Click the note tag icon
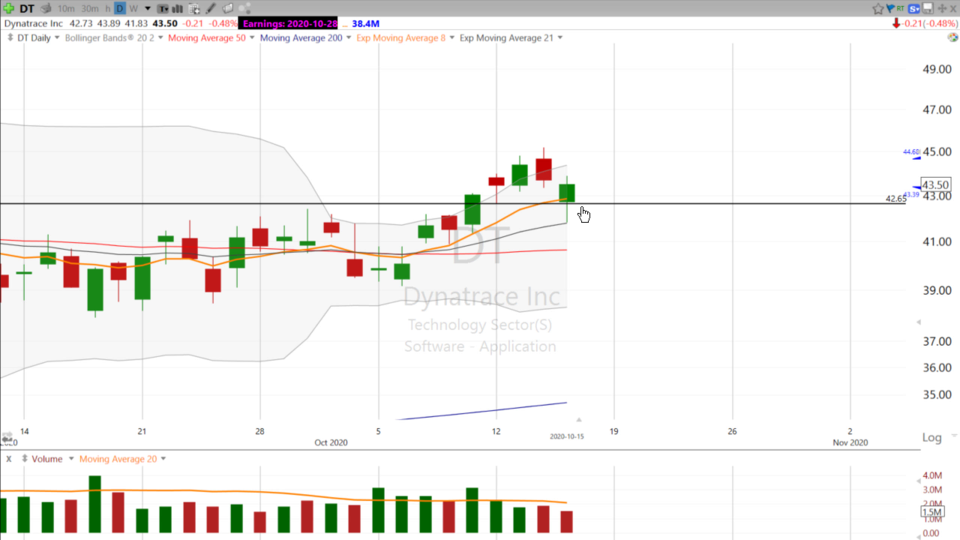This screenshot has height=540, width=960. 228,9
